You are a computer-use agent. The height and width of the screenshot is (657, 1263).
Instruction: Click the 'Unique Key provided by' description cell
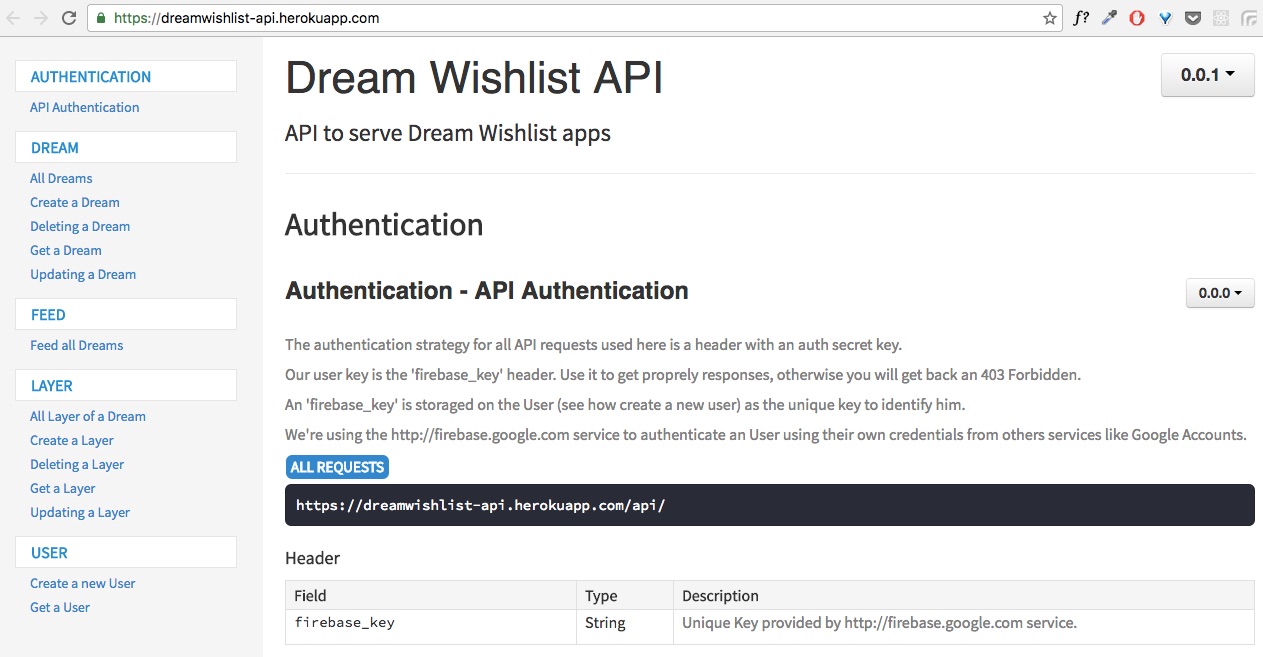click(x=964, y=627)
